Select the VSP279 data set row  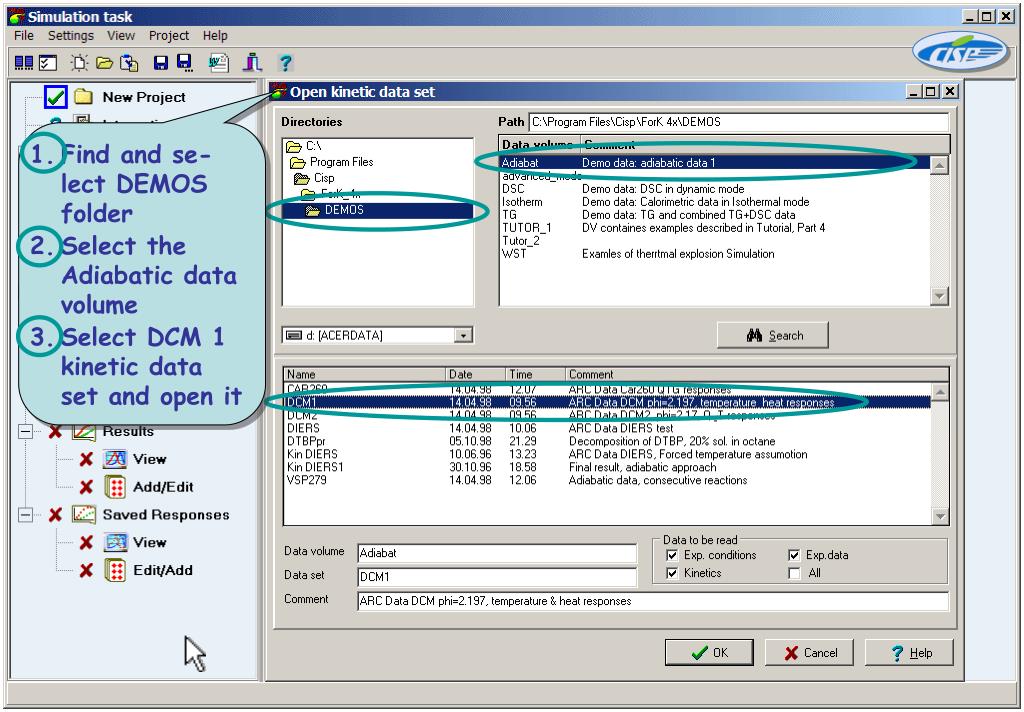[x=607, y=480]
